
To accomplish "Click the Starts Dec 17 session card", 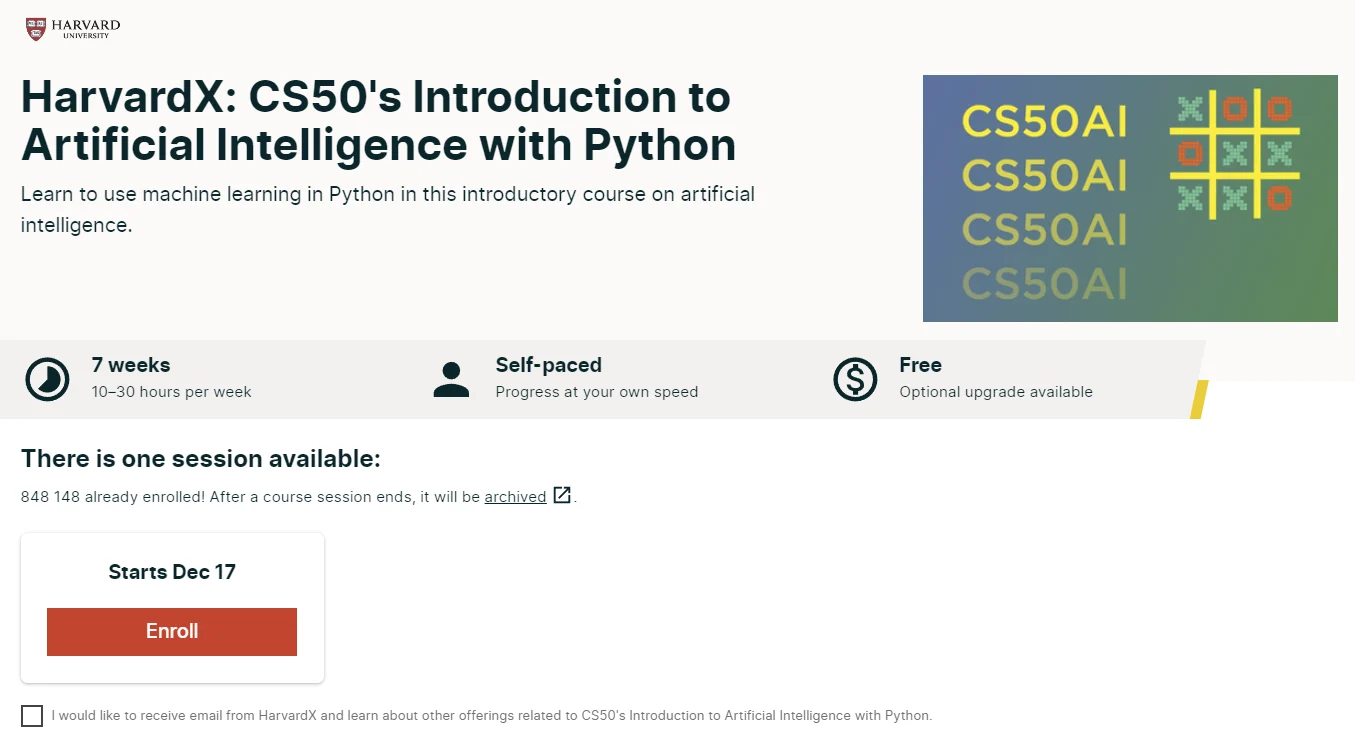I will pos(172,572).
